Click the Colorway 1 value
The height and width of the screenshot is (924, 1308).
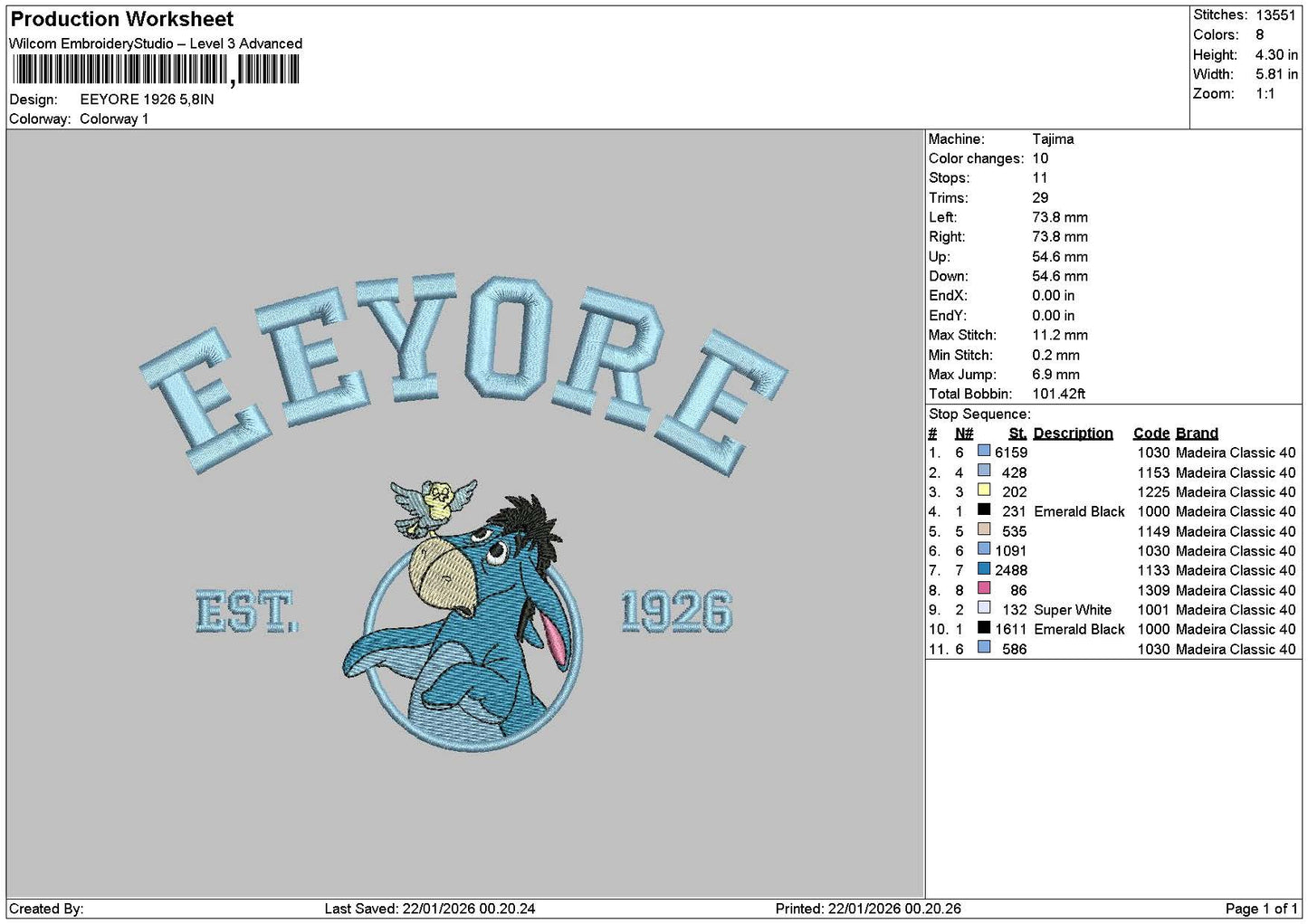(x=114, y=119)
